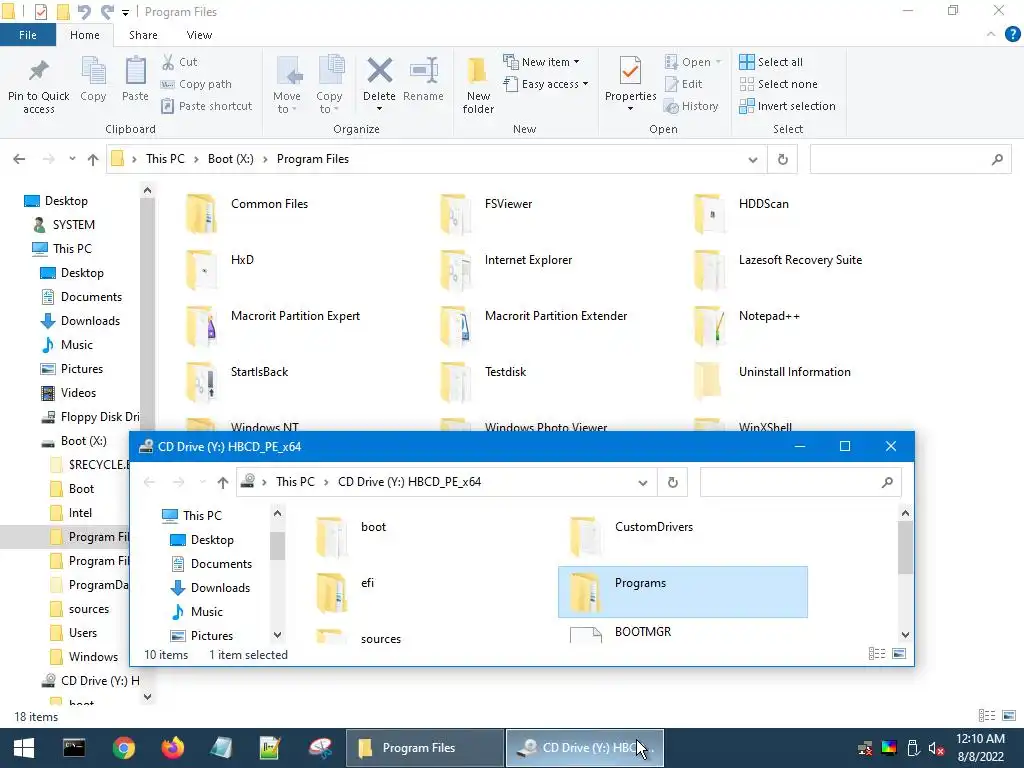Open the ribbon Help icon
The image size is (1024, 768).
[1012, 35]
